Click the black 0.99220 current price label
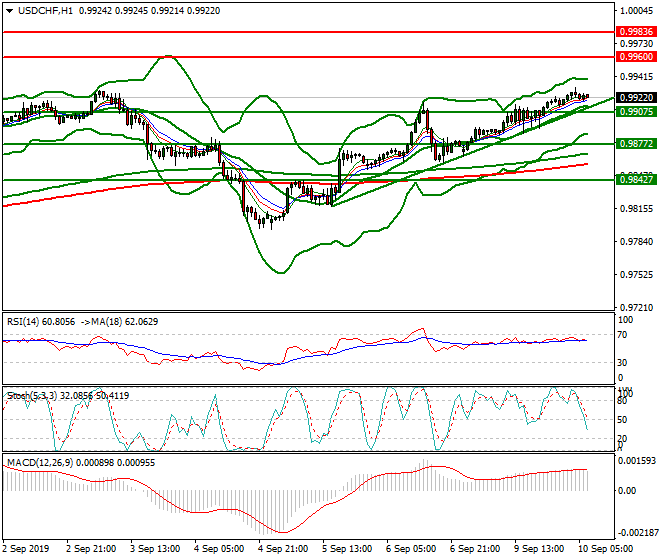Image resolution: width=660 pixels, height=560 pixels. (x=636, y=97)
